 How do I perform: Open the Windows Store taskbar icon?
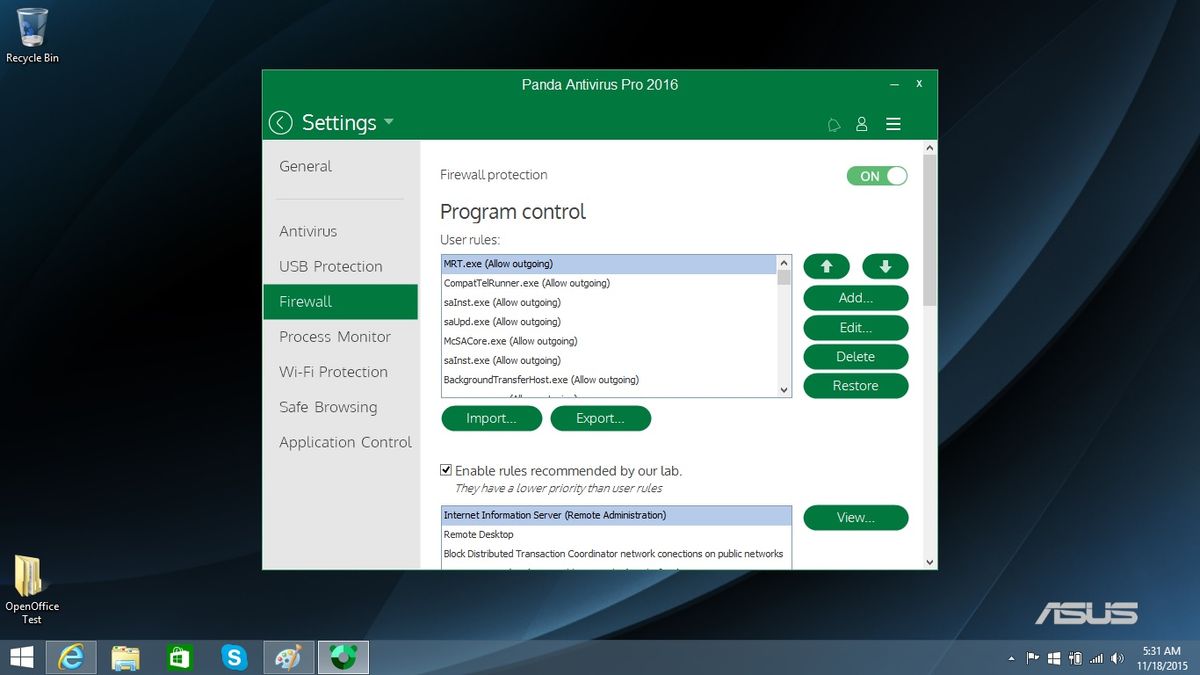(180, 657)
